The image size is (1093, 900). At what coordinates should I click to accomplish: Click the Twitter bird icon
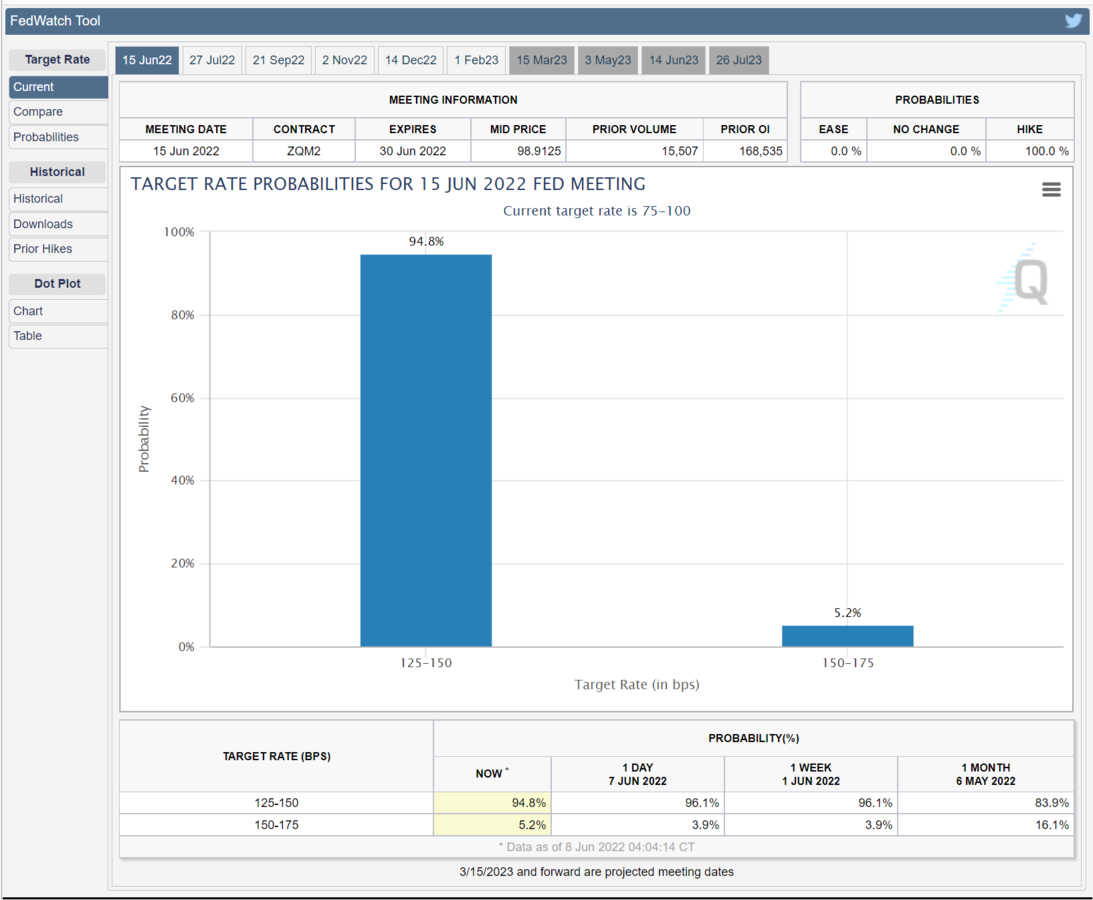(x=1073, y=20)
